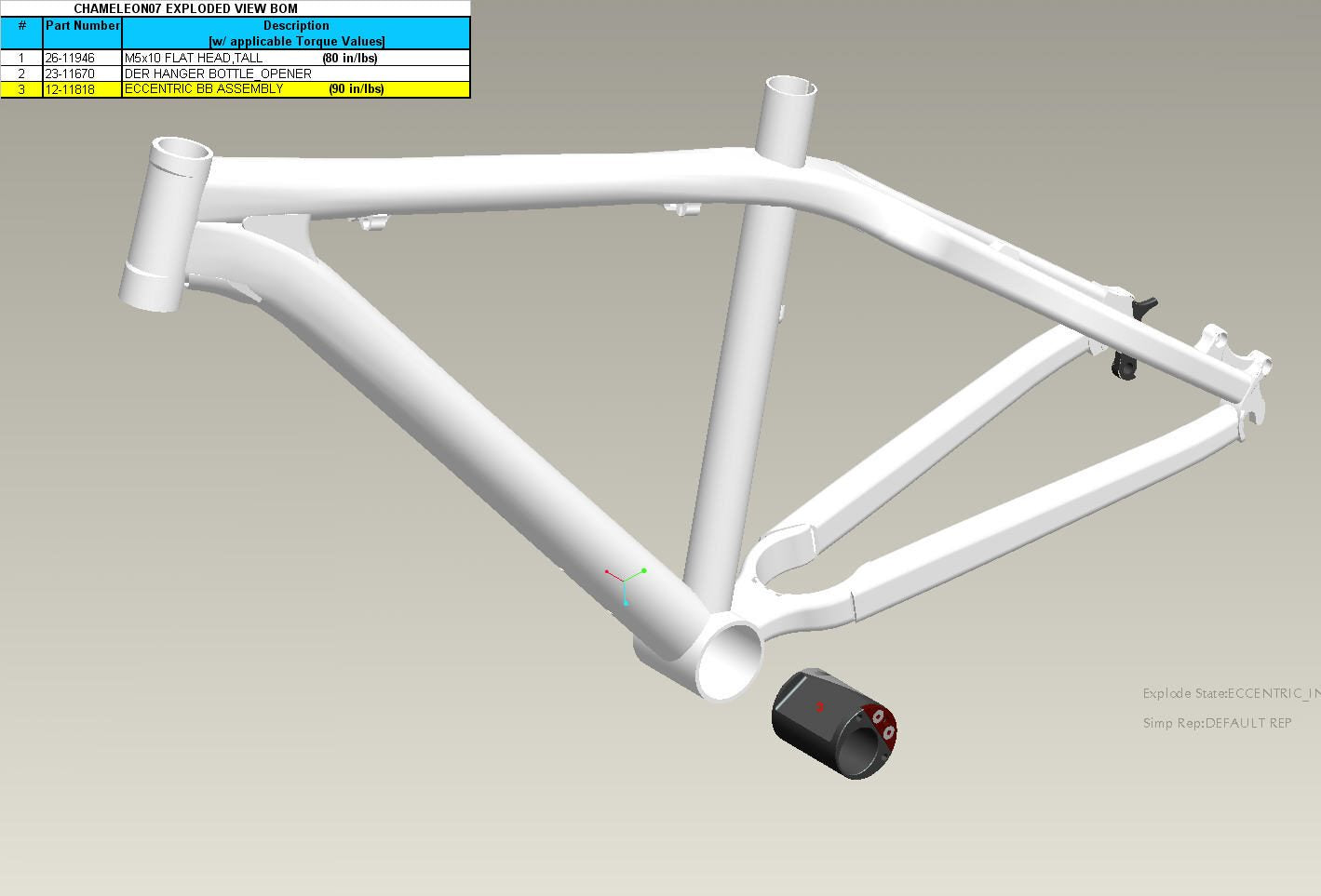
Task: Select the seat tube top opening
Action: (790, 89)
